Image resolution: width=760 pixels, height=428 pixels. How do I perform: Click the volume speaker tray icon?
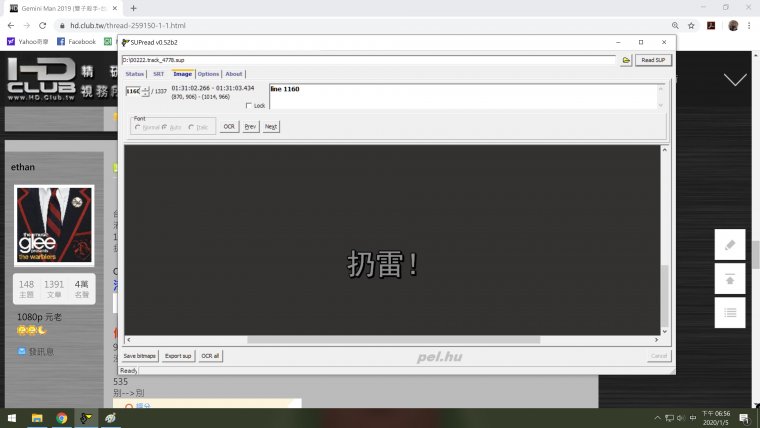(x=681, y=418)
